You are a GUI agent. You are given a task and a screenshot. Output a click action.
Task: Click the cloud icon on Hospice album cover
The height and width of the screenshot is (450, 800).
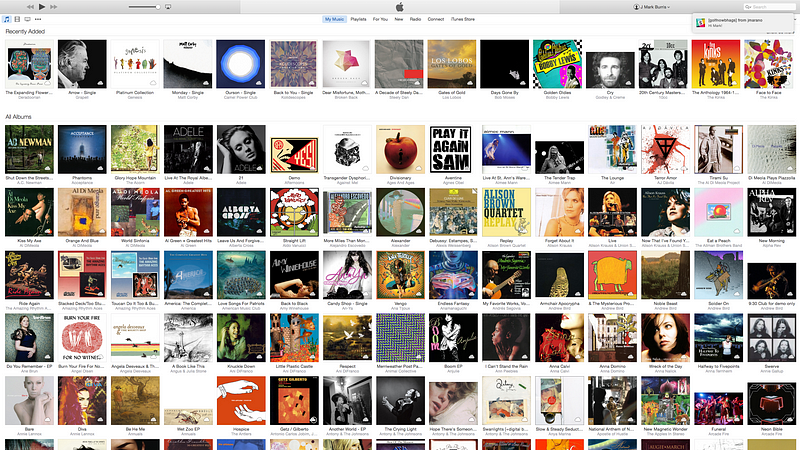(x=259, y=419)
